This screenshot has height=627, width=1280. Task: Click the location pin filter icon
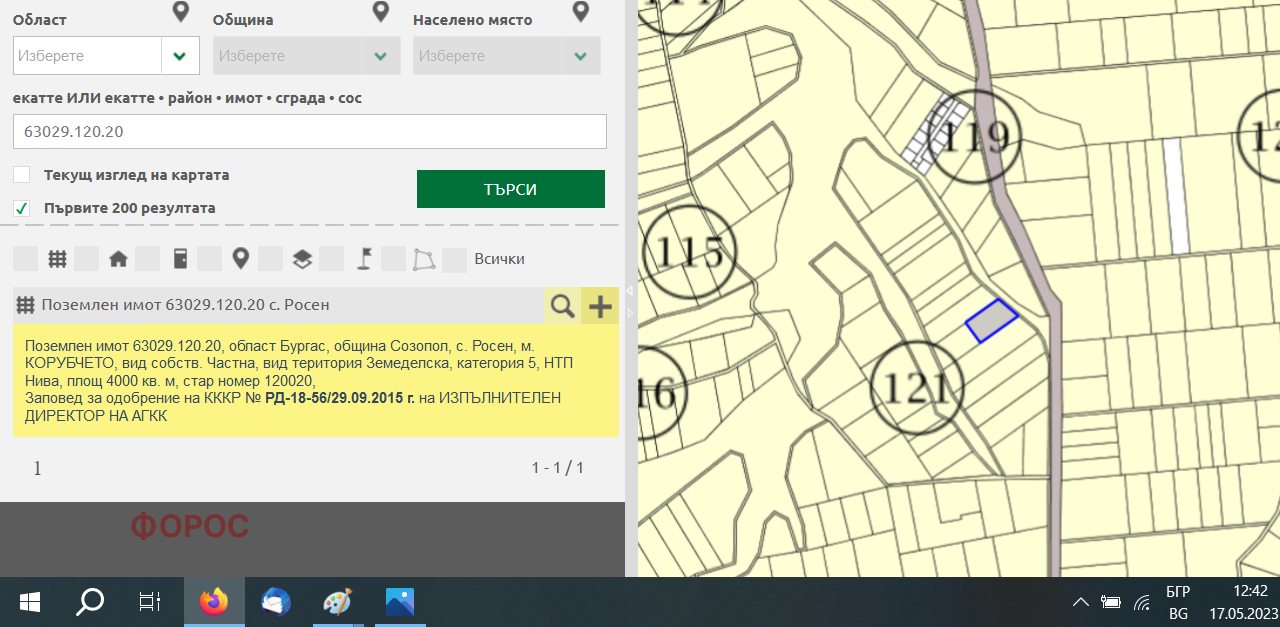tap(240, 258)
